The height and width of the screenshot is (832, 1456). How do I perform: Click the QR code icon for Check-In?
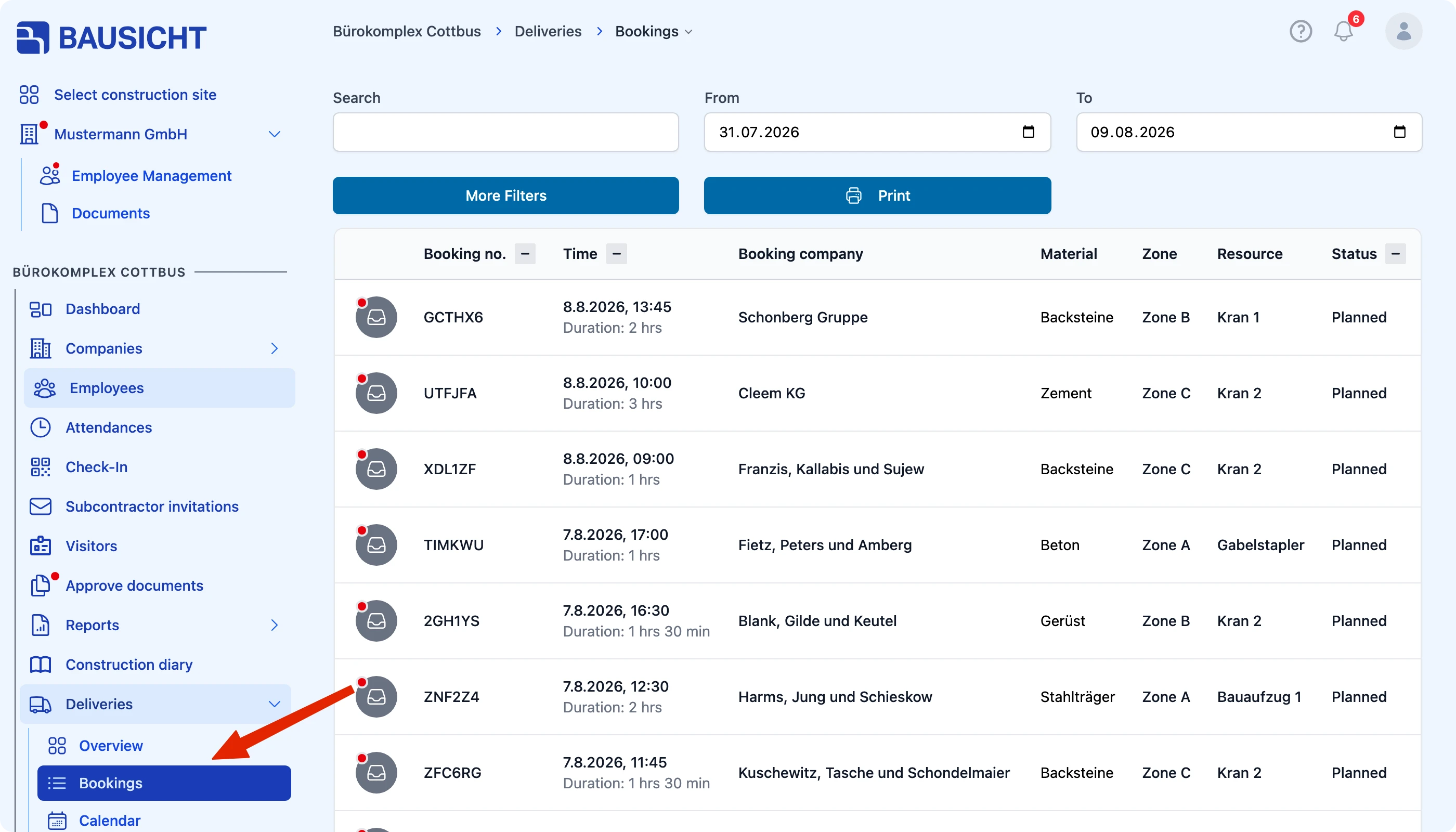(x=41, y=467)
